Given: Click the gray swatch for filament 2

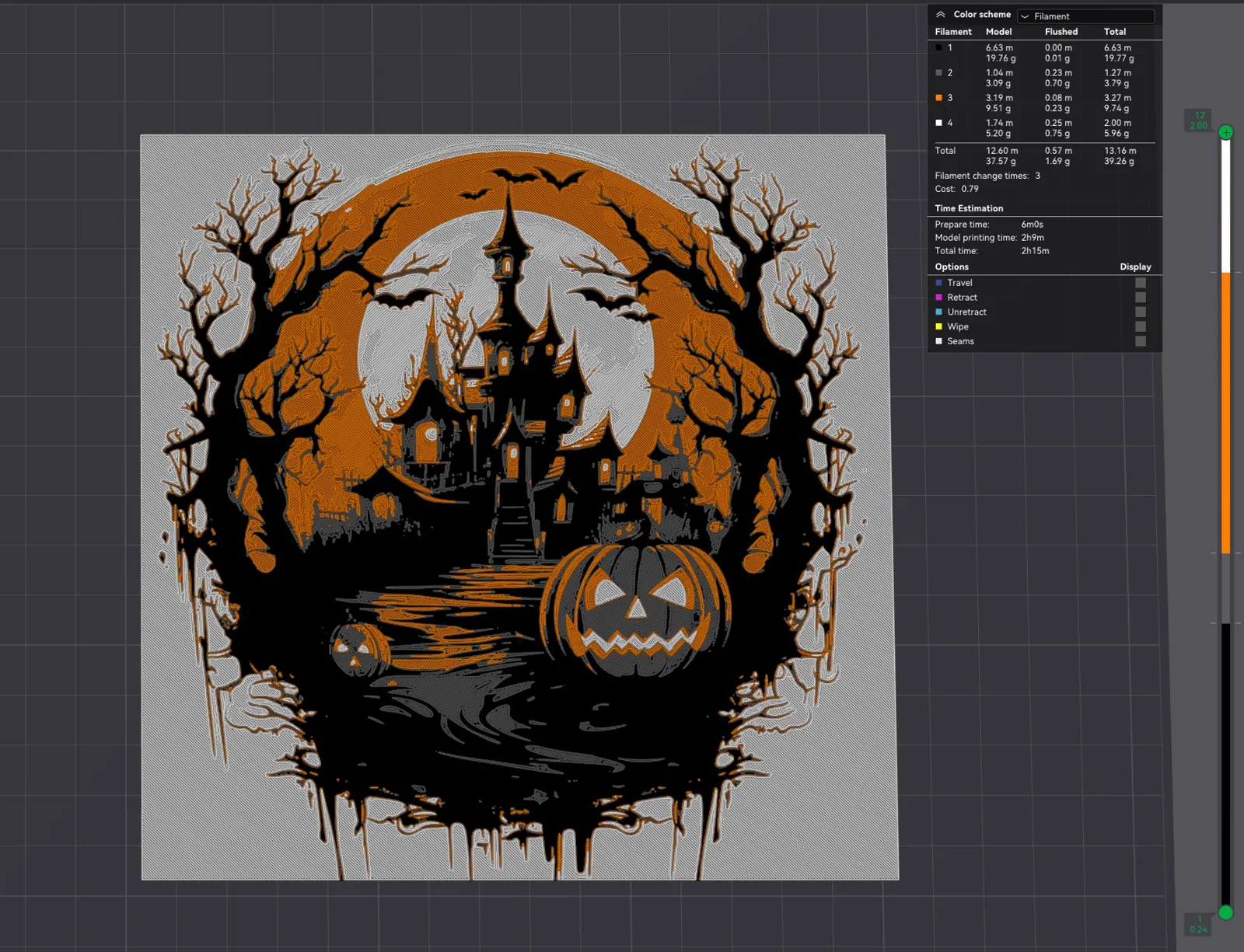Looking at the screenshot, I should tap(938, 72).
